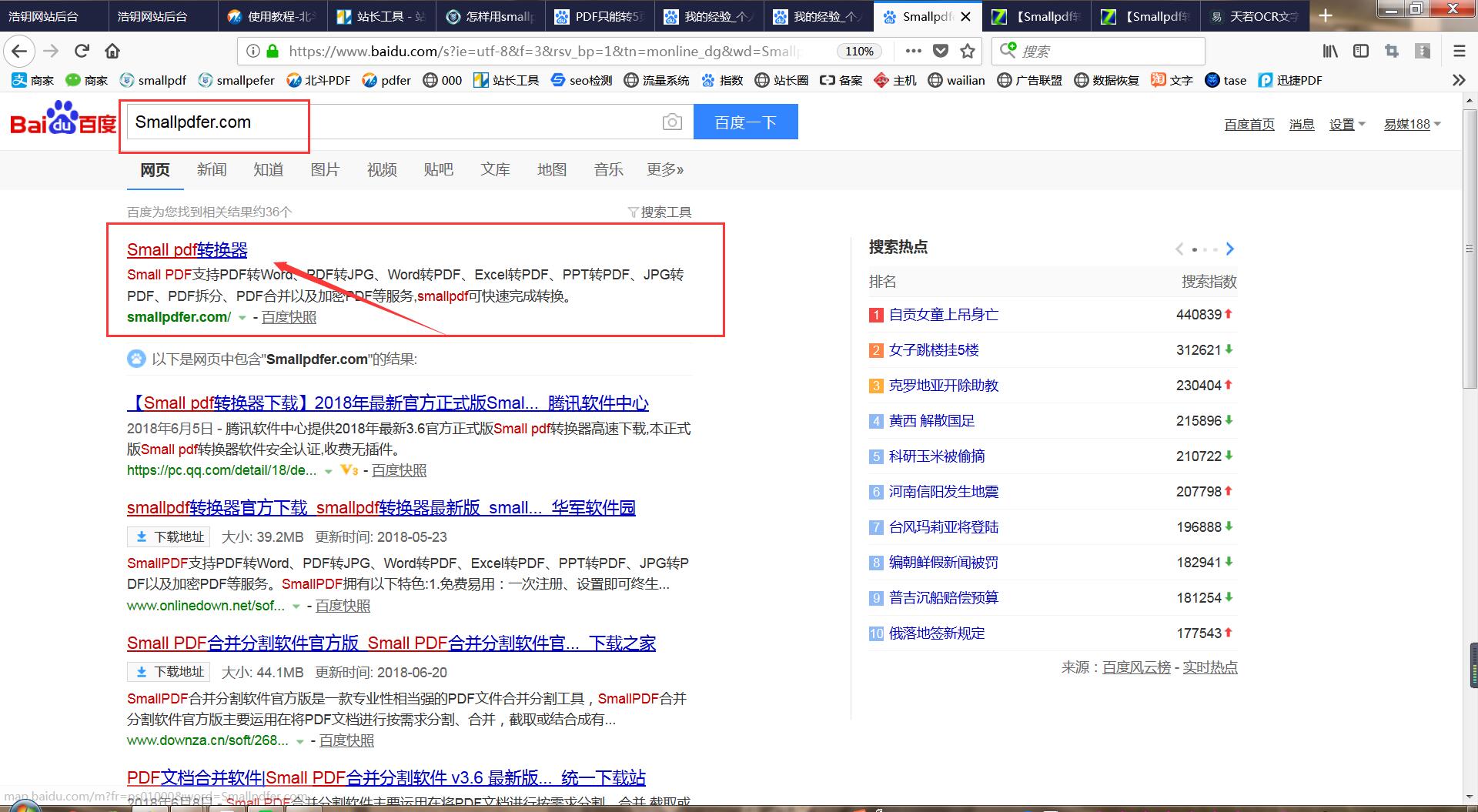
Task: Click 下载地址 button for 44.1MB file
Action: click(x=169, y=672)
